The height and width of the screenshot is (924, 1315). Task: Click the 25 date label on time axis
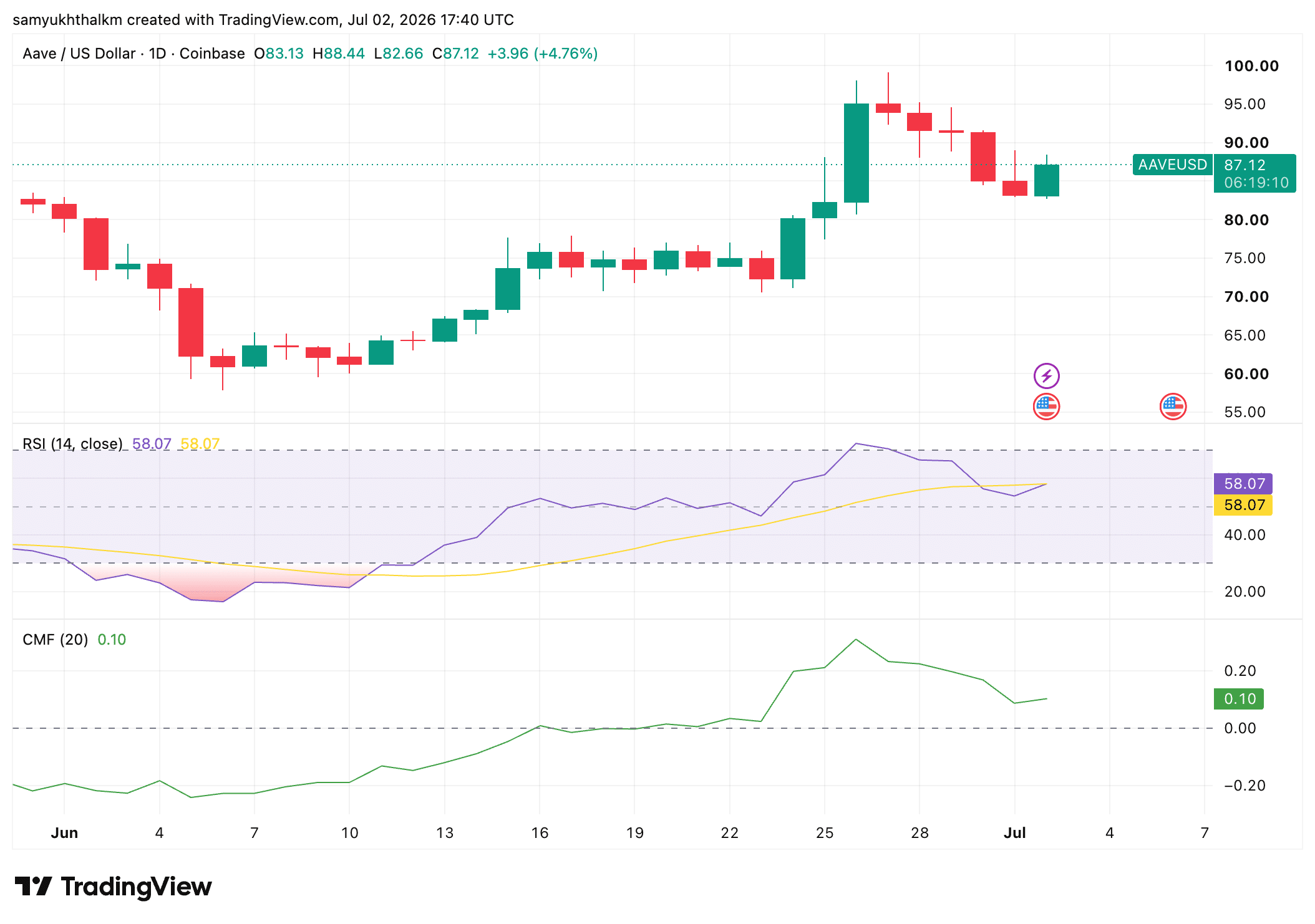[x=824, y=833]
